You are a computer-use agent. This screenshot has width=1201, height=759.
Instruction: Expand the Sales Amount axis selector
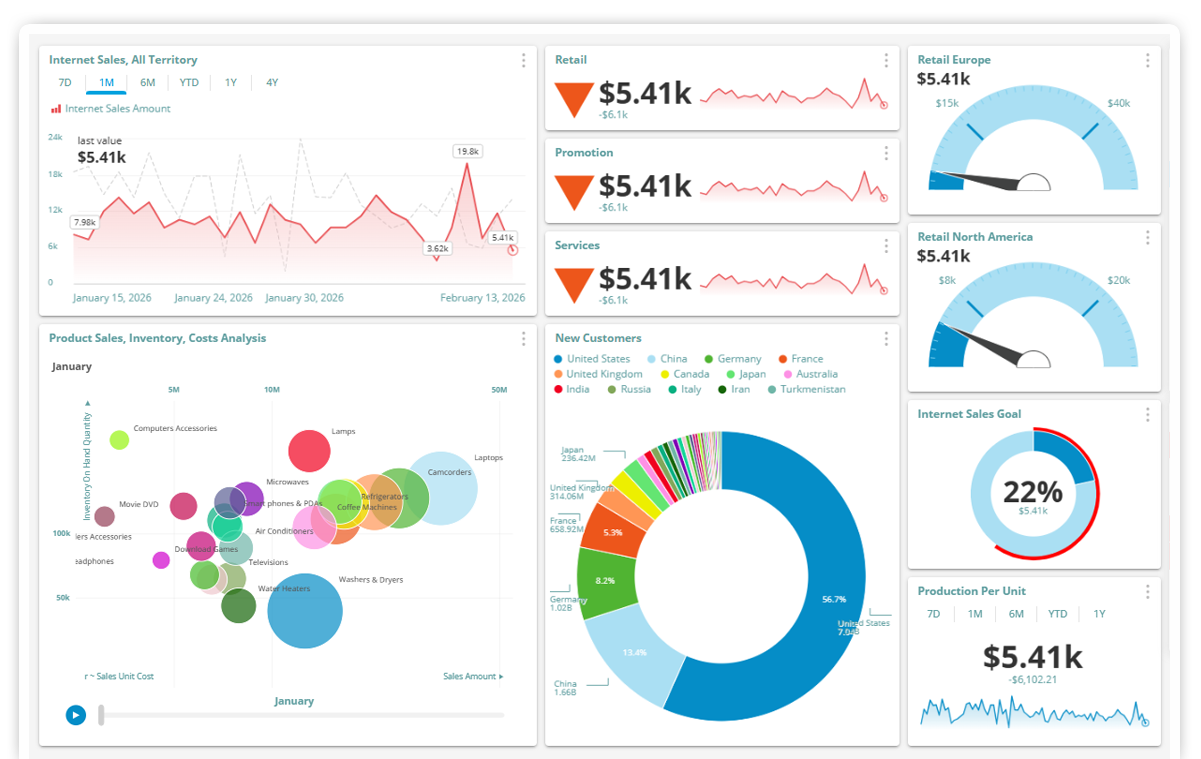click(469, 676)
